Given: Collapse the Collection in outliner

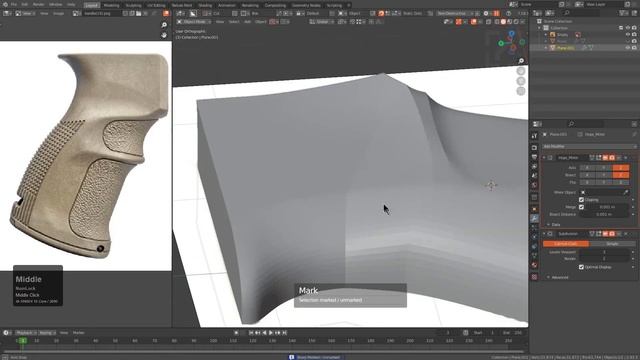Looking at the screenshot, I should [x=540, y=28].
